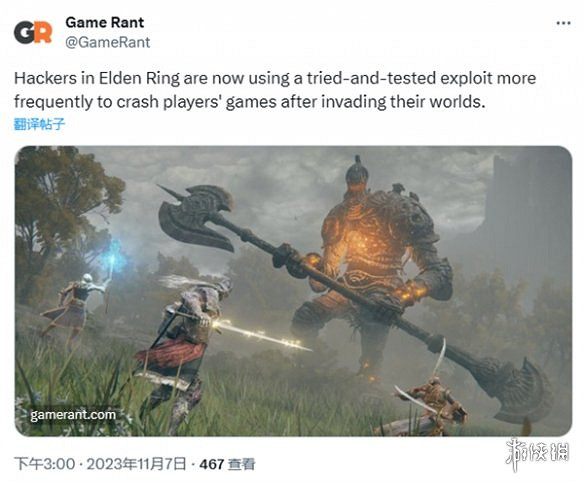Open the Game Rant display name profile
The height and width of the screenshot is (482, 584).
[105, 23]
